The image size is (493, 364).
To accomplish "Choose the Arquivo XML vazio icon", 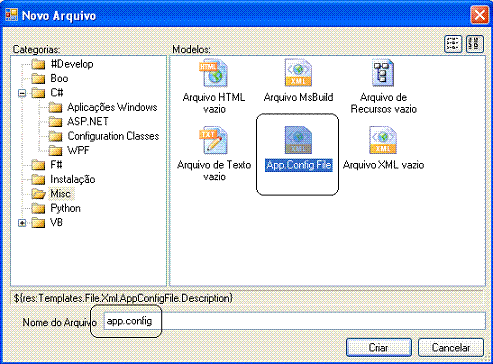I will point(383,140).
